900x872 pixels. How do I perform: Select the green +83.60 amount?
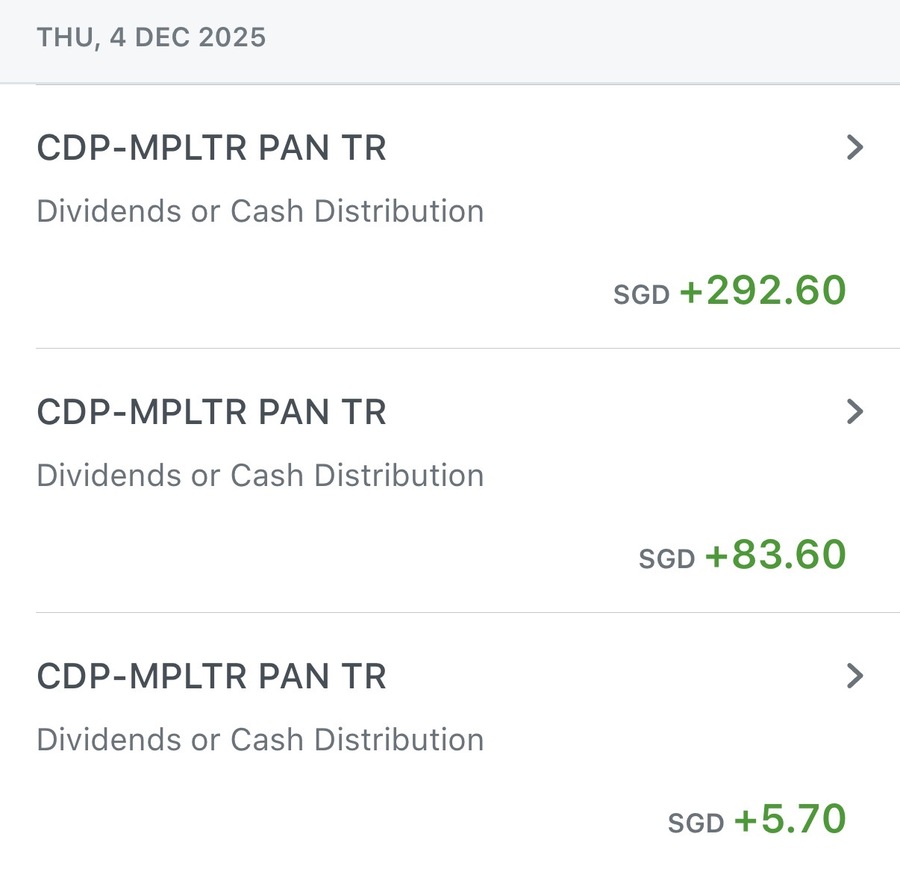tap(776, 555)
